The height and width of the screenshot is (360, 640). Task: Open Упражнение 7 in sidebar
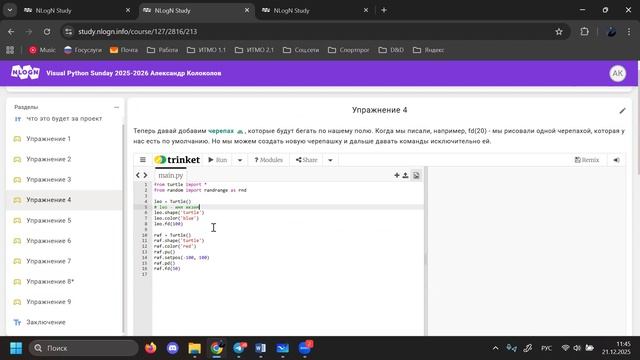click(49, 261)
